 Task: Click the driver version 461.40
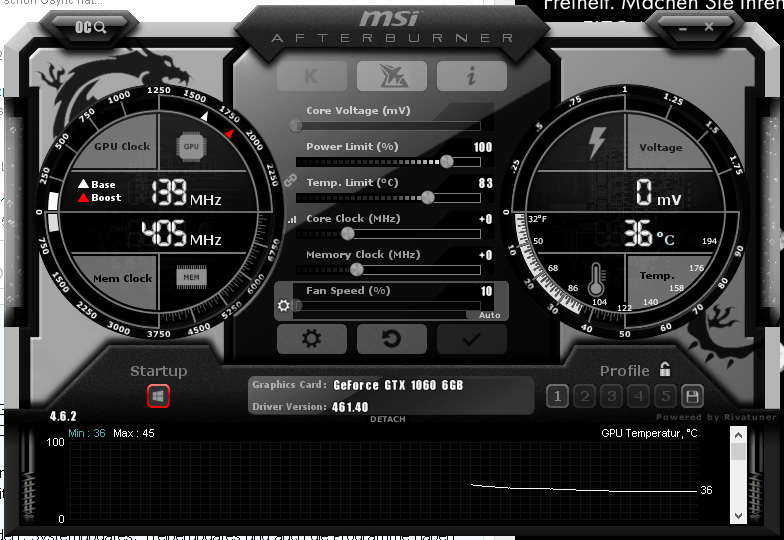(350, 407)
